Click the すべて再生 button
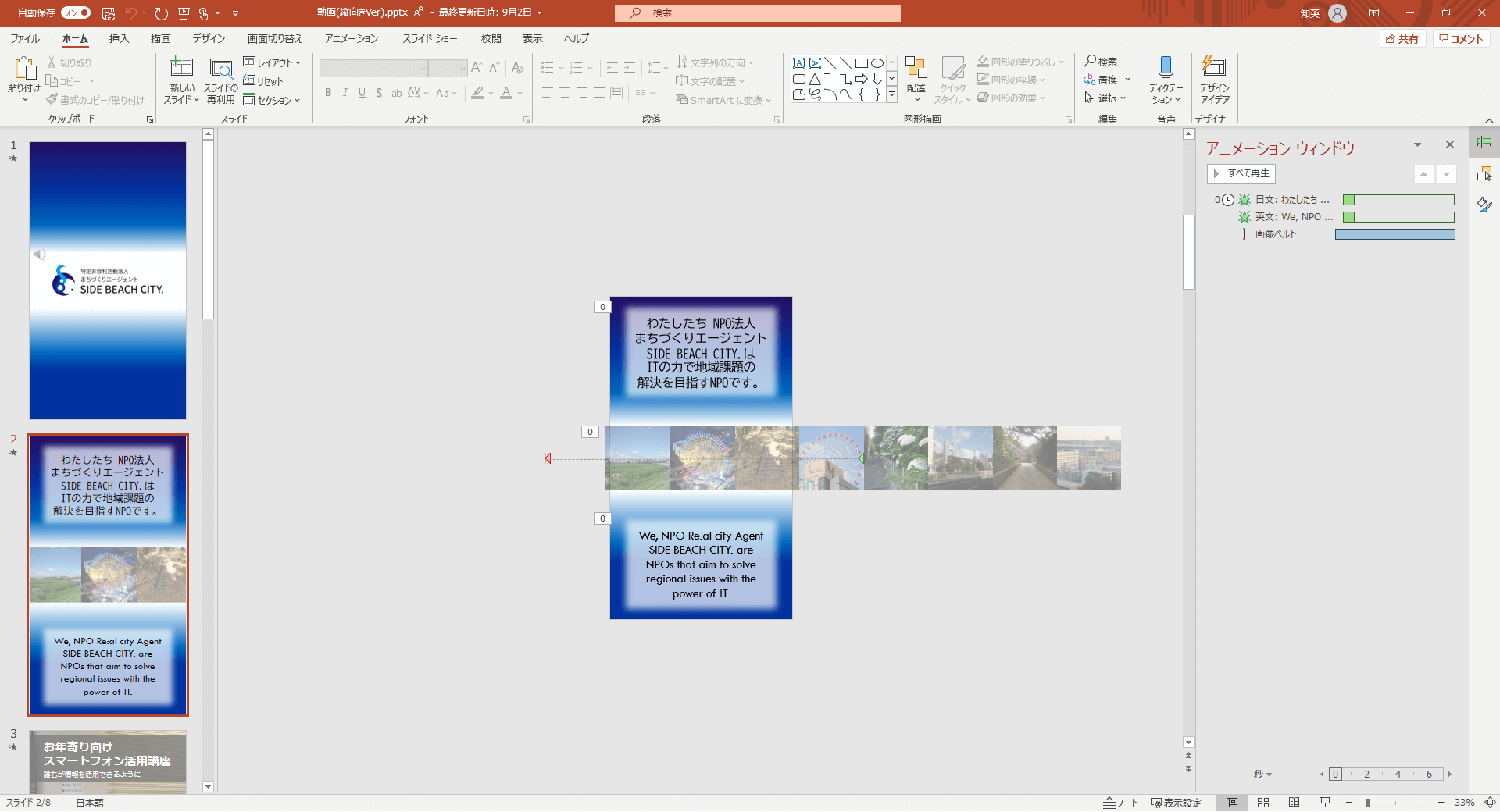Viewport: 1500px width, 812px height. tap(1241, 173)
